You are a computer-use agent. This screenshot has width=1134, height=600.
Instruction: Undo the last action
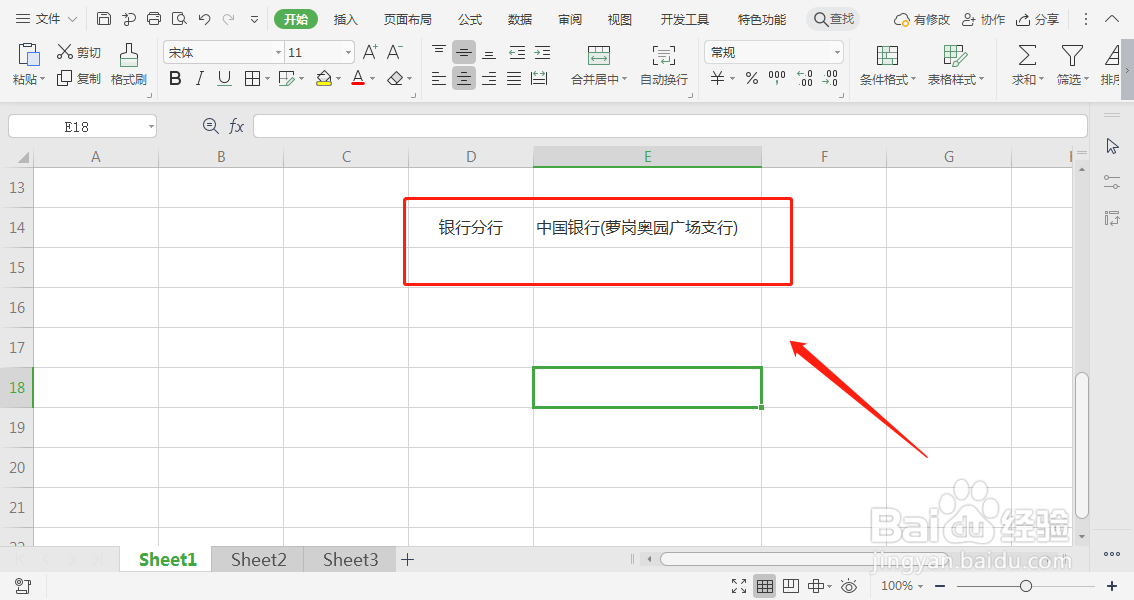click(x=204, y=19)
